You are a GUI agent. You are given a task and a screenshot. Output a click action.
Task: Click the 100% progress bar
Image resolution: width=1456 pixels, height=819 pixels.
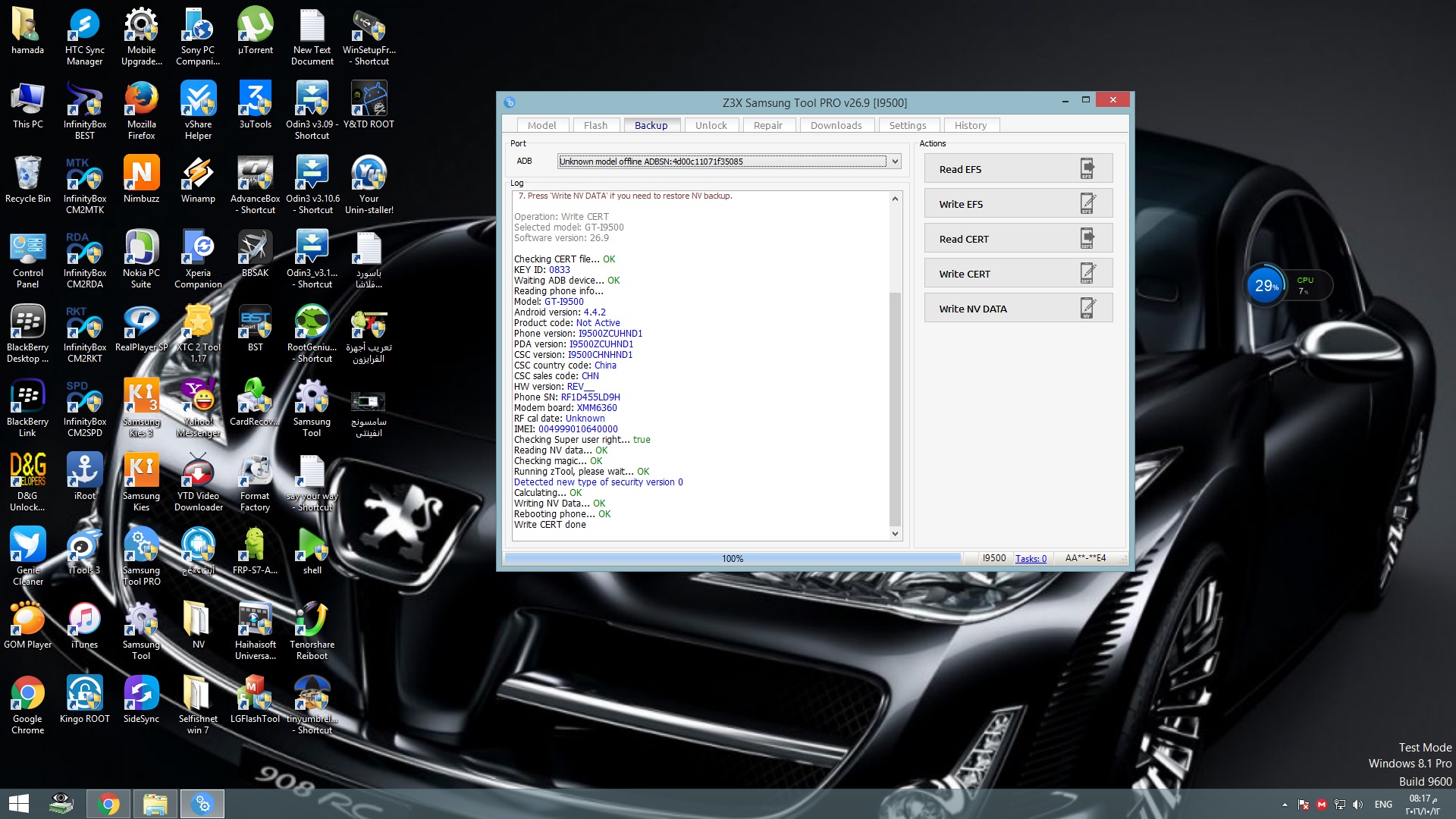coord(733,558)
